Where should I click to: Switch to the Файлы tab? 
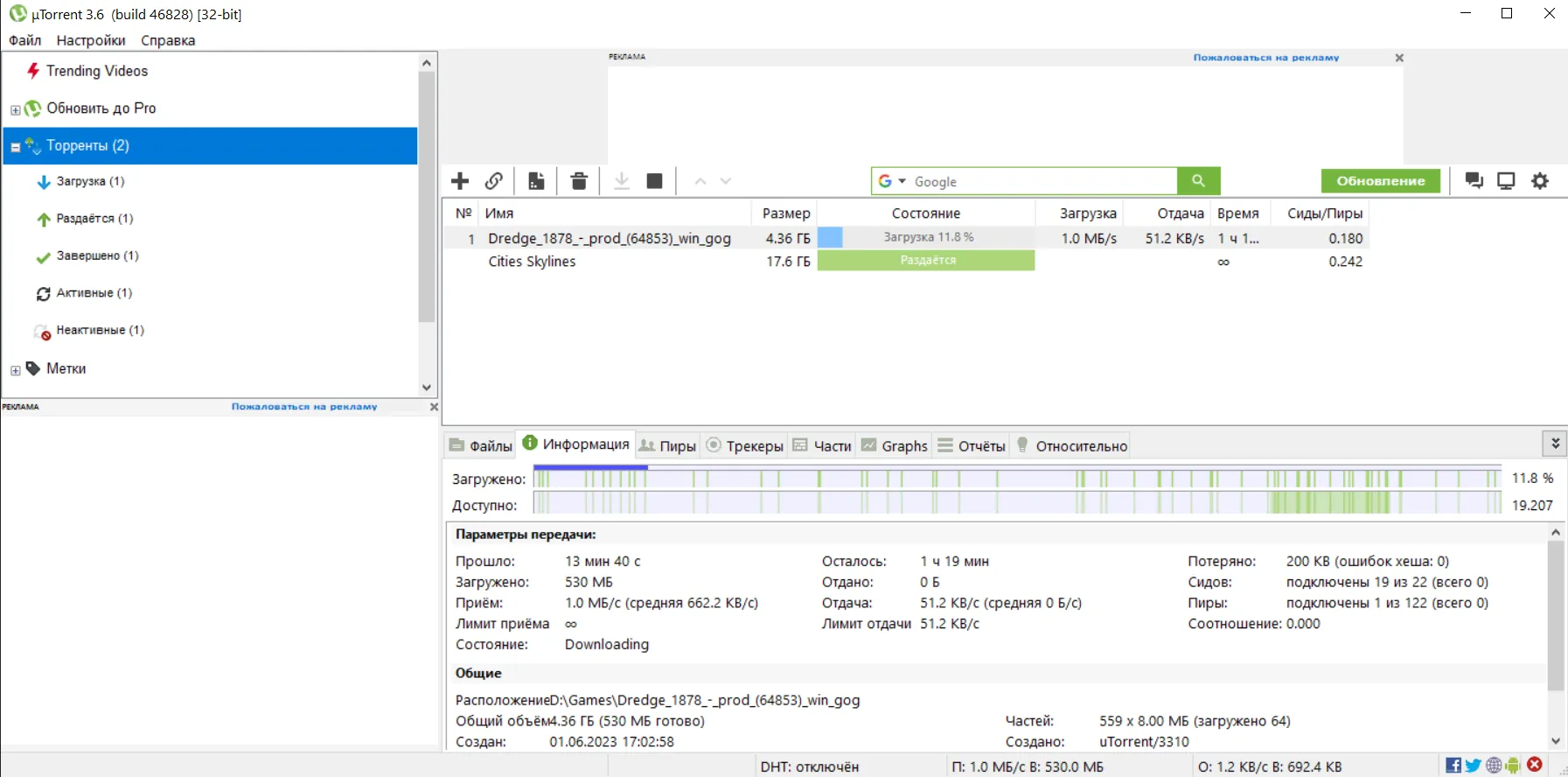(480, 445)
